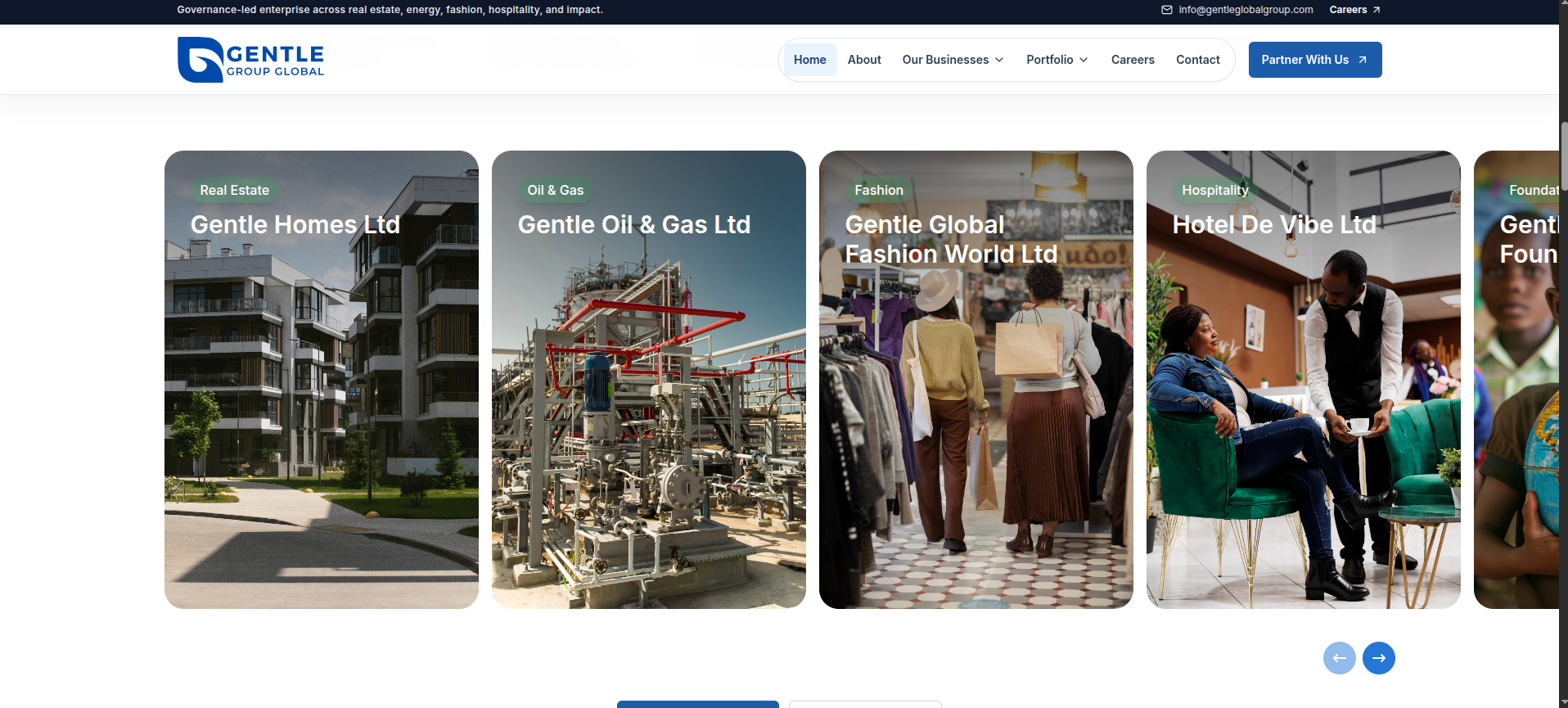The width and height of the screenshot is (1568, 708).
Task: Open the Gentle Homes Ltd card
Action: [322, 380]
